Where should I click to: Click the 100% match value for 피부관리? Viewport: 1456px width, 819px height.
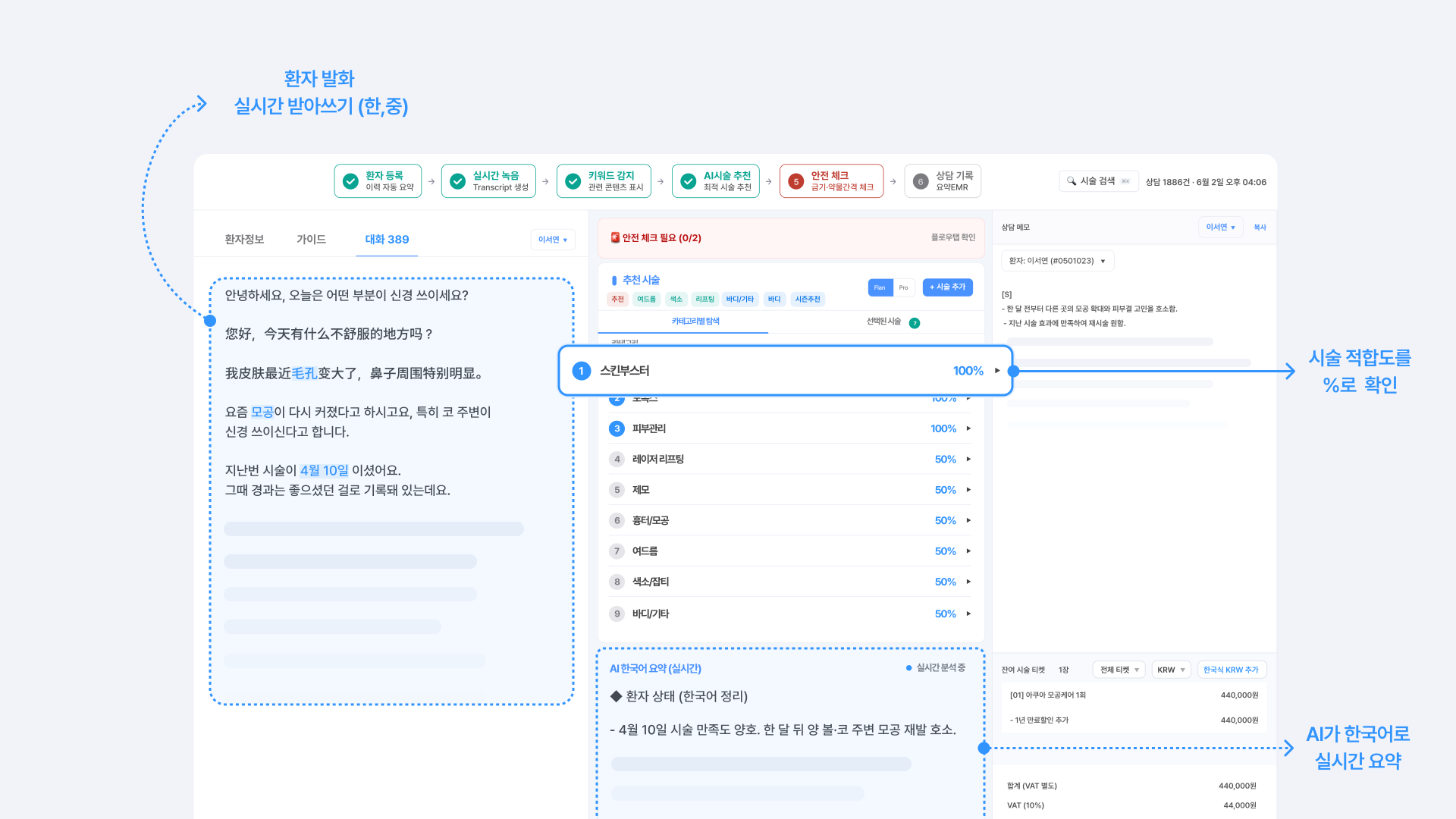943,428
